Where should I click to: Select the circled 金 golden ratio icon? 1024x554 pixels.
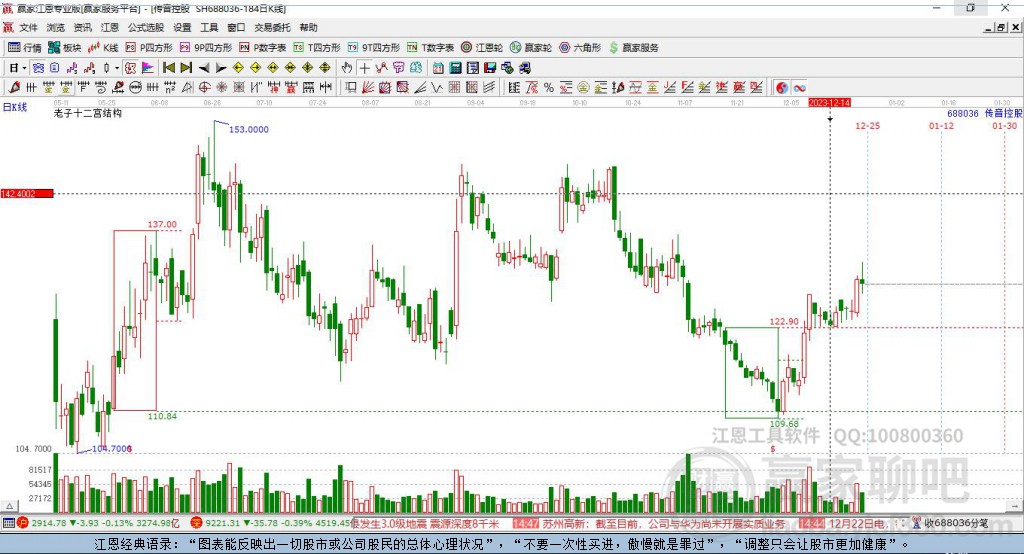click(x=583, y=88)
